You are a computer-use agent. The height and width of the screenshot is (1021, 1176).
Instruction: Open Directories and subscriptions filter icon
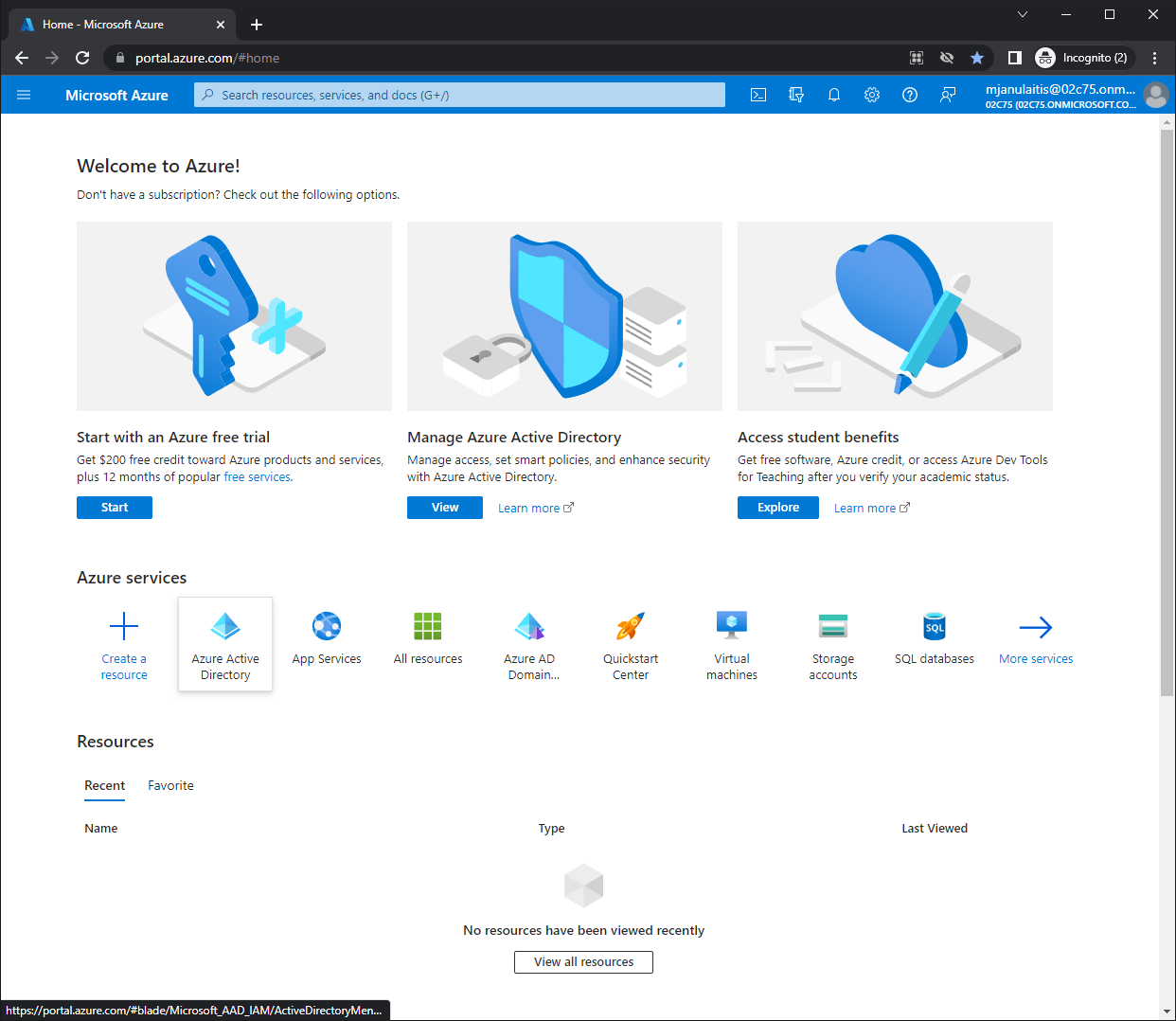click(x=796, y=95)
